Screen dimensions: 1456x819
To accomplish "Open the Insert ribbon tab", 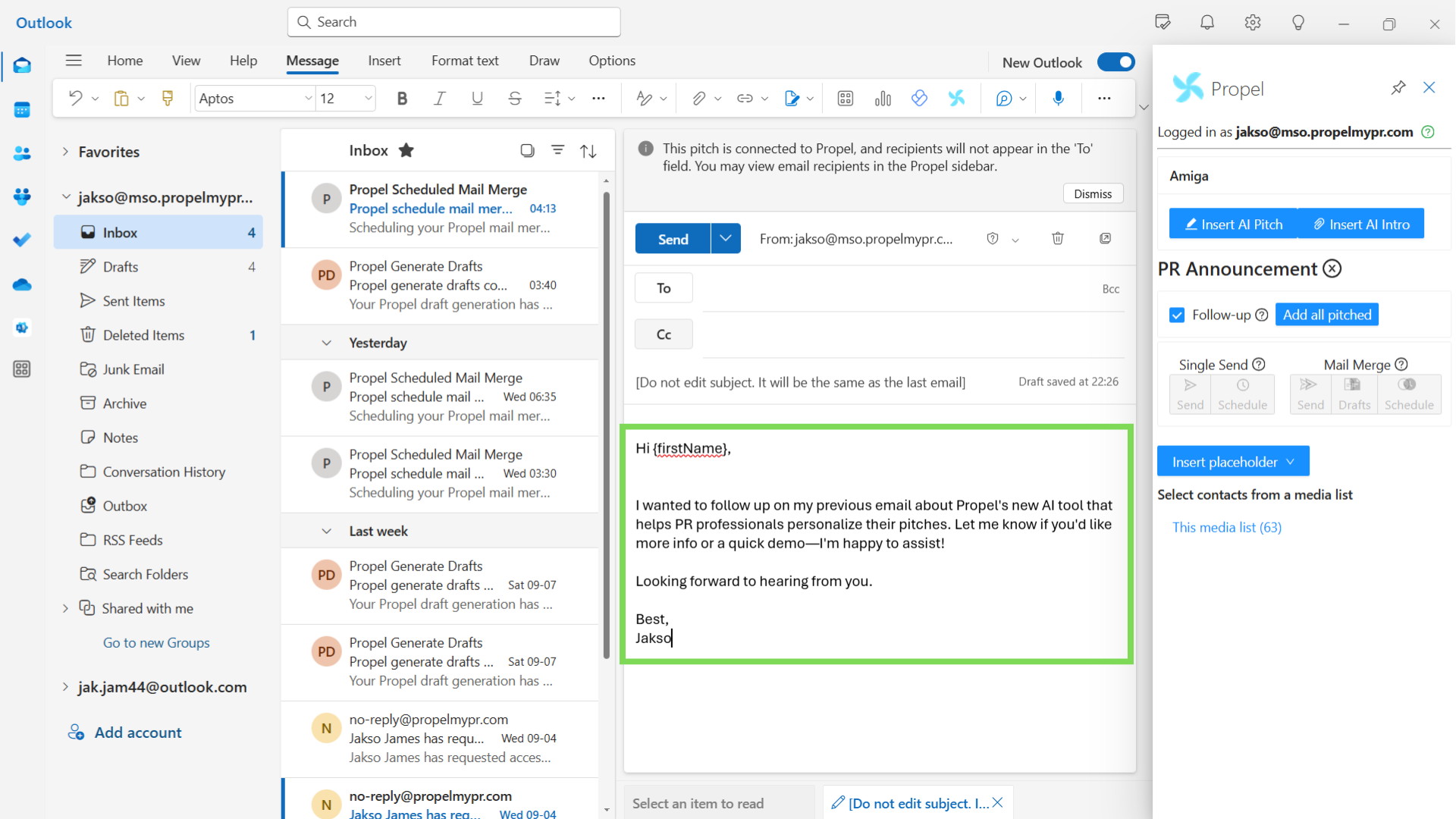I will coord(384,61).
